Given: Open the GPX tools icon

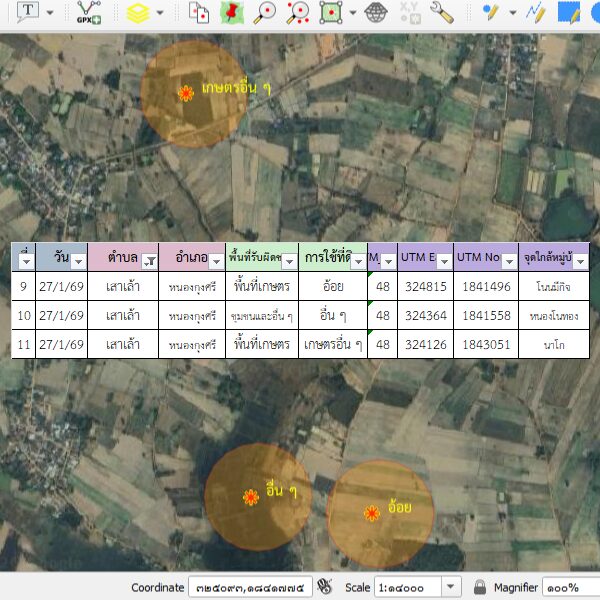Looking at the screenshot, I should pos(89,12).
